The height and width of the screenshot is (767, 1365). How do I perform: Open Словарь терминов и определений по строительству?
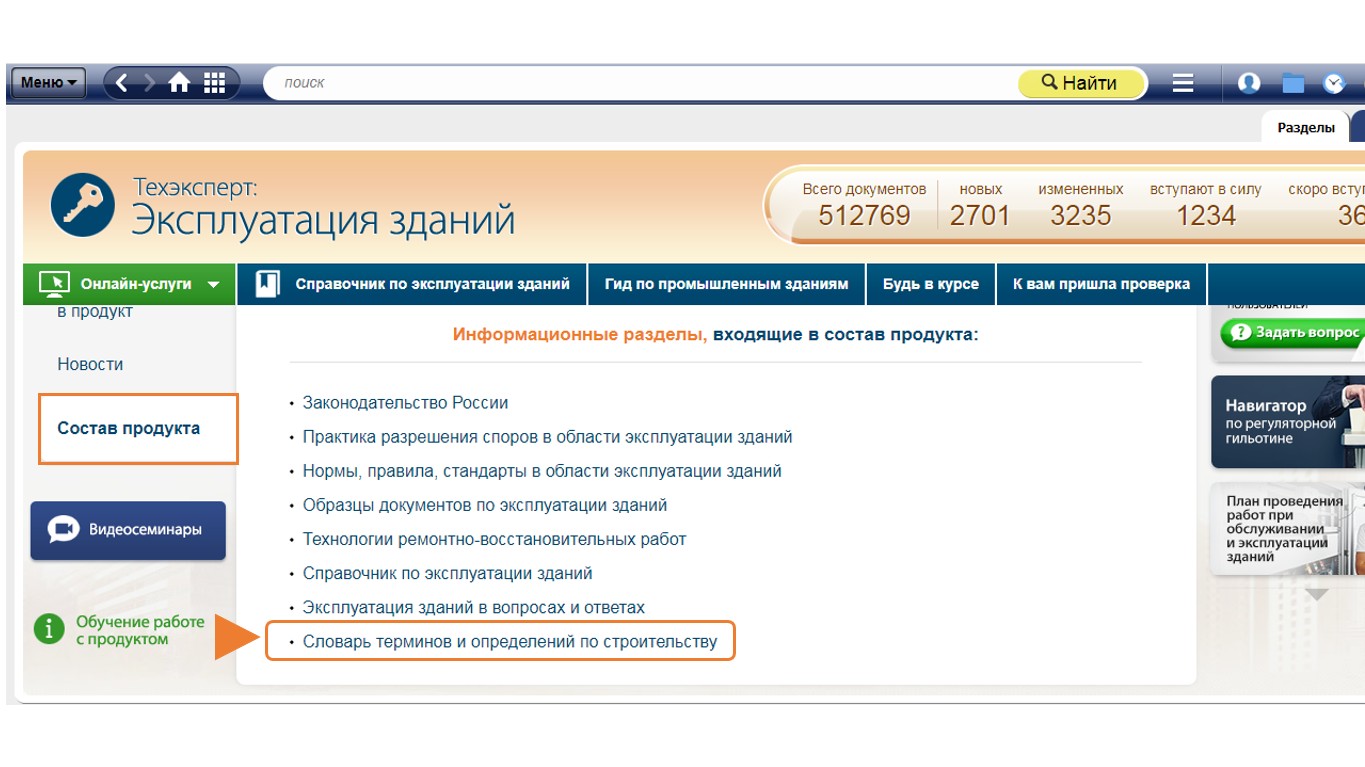tap(510, 641)
